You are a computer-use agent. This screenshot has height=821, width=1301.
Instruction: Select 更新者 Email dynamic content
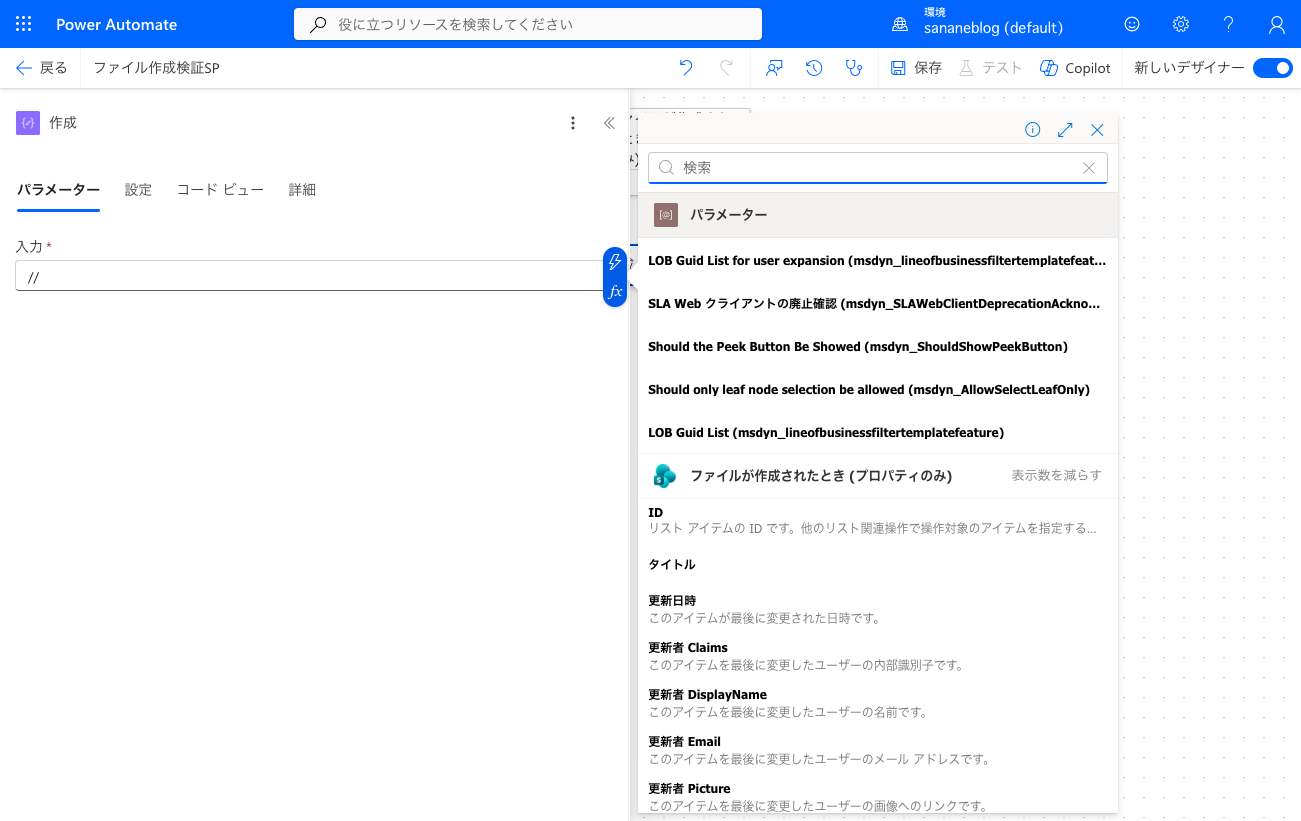coord(878,750)
